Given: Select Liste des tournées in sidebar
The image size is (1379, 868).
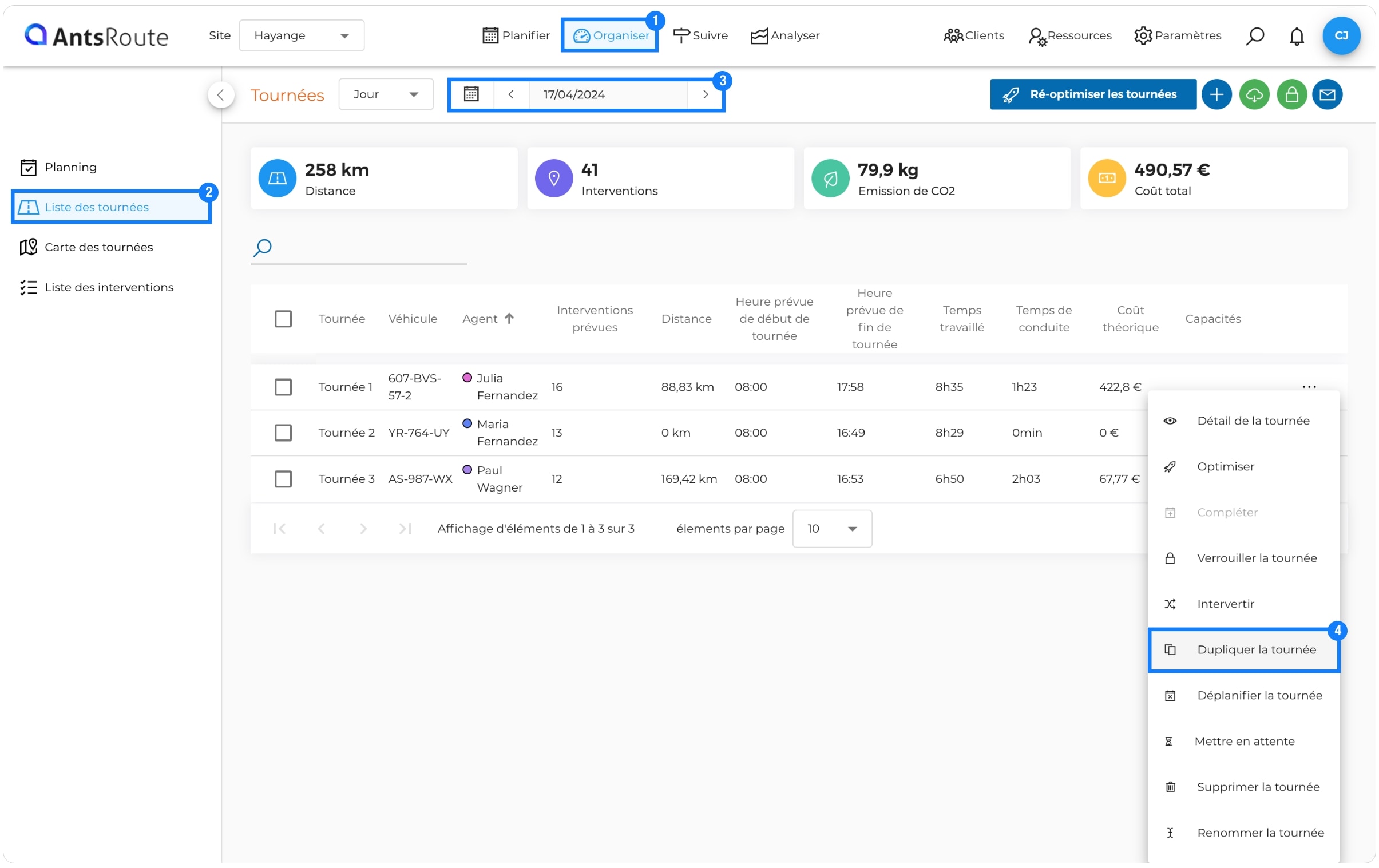Looking at the screenshot, I should [111, 207].
